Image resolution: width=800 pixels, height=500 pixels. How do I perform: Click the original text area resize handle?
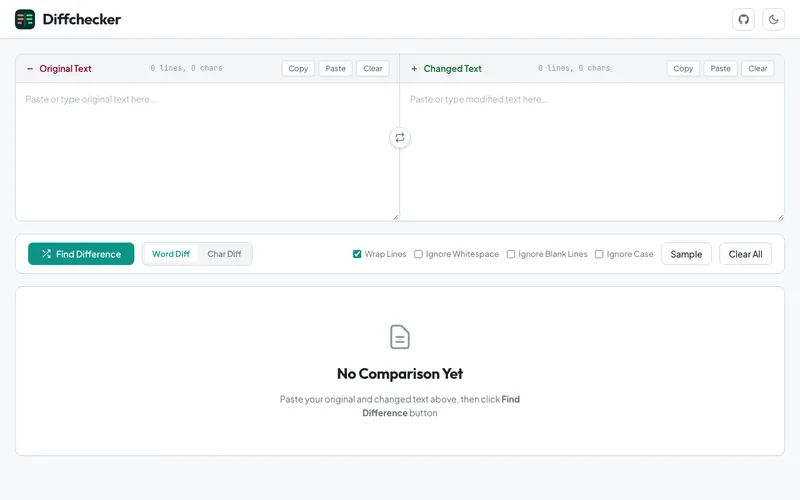click(x=396, y=217)
